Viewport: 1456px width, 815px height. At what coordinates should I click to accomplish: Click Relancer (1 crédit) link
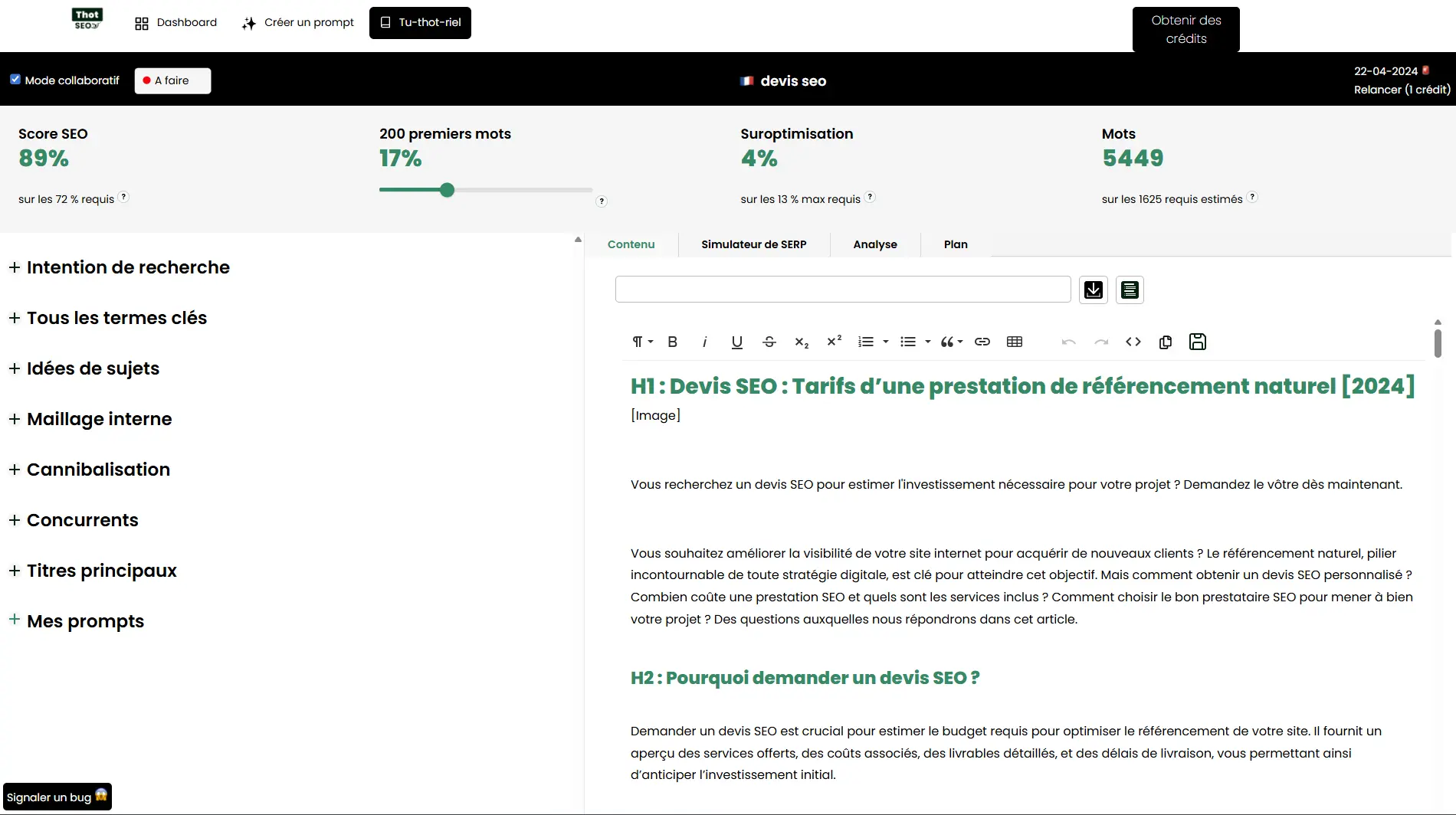1401,90
